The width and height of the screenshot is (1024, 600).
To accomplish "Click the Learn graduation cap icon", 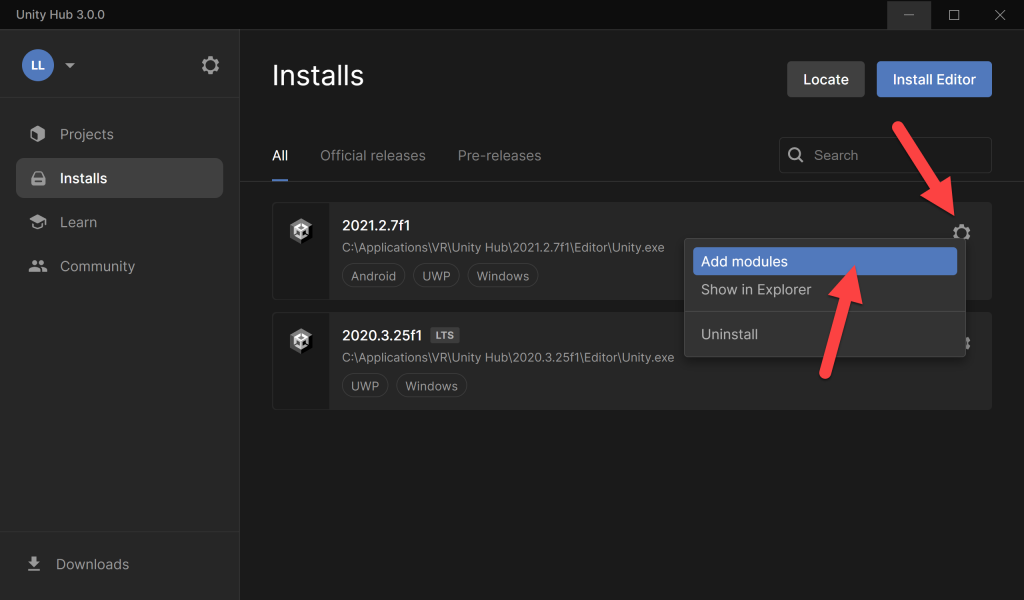I will [38, 222].
